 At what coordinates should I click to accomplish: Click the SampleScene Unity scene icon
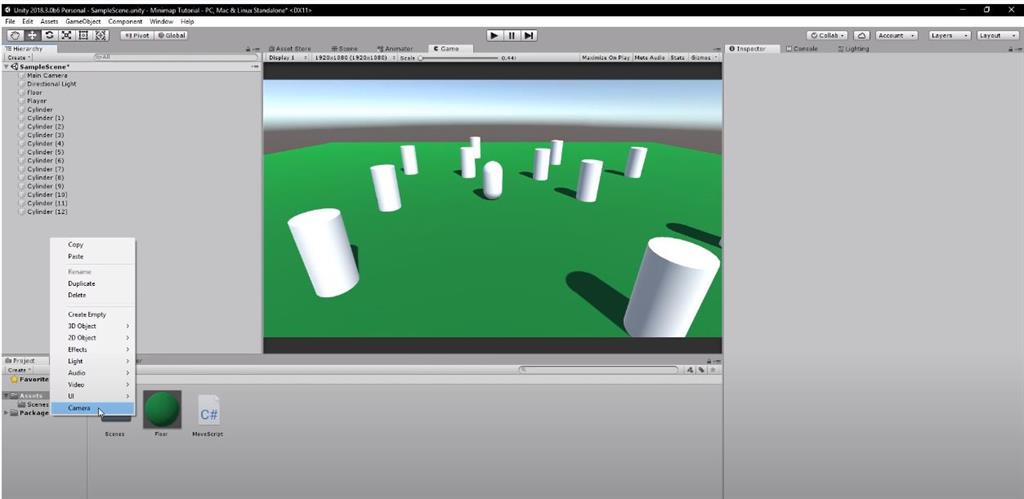[15, 67]
